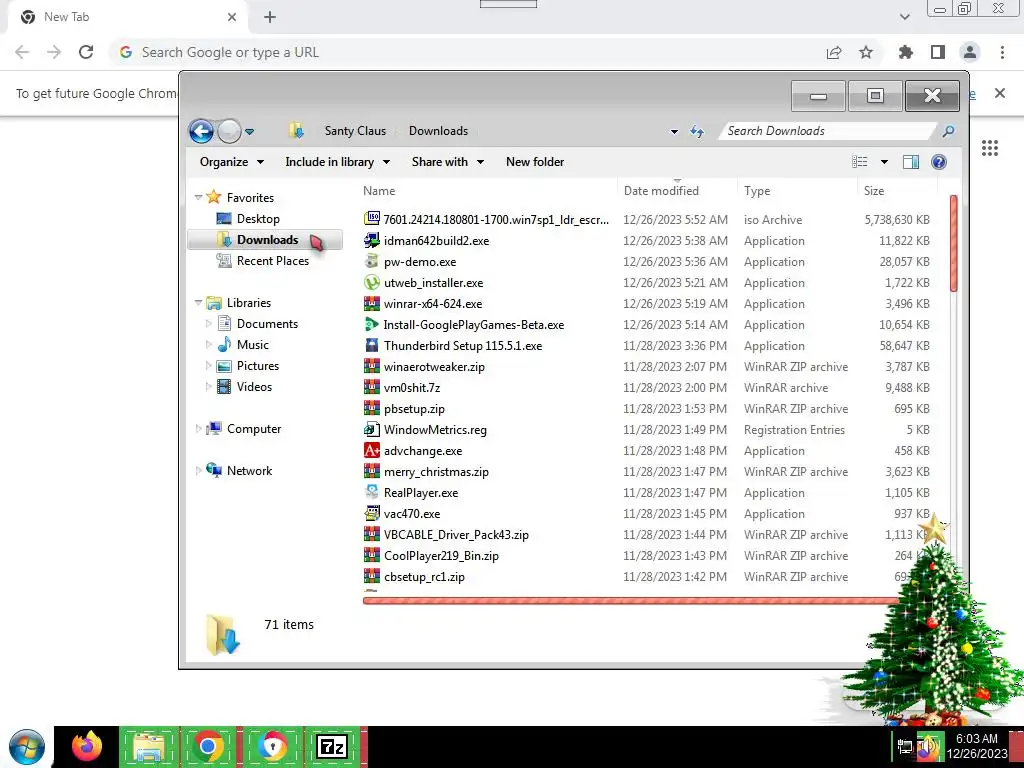Open a new Chrome tab with plus

270,17
